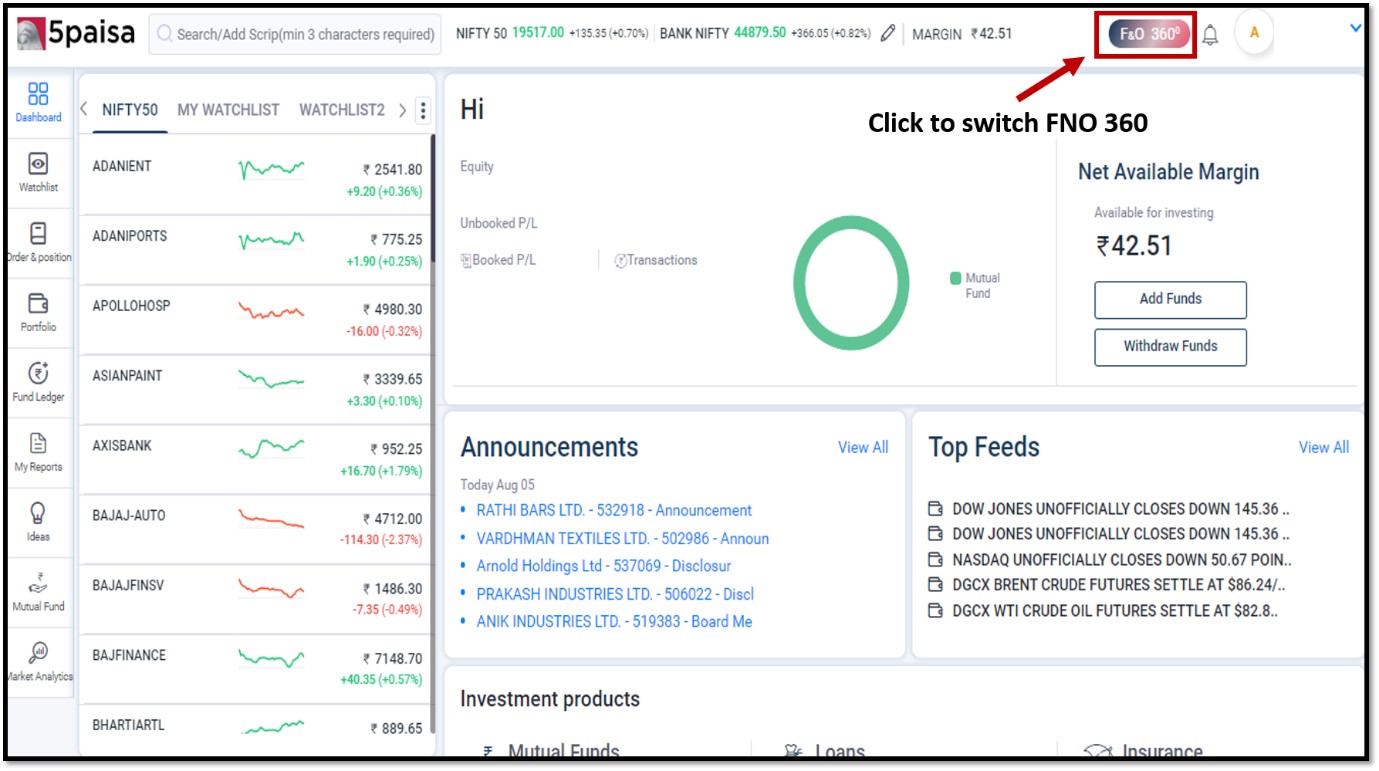Screen dimensions: 1379x771
Task: Switch to MY WATCHLIST tab
Action: point(228,110)
